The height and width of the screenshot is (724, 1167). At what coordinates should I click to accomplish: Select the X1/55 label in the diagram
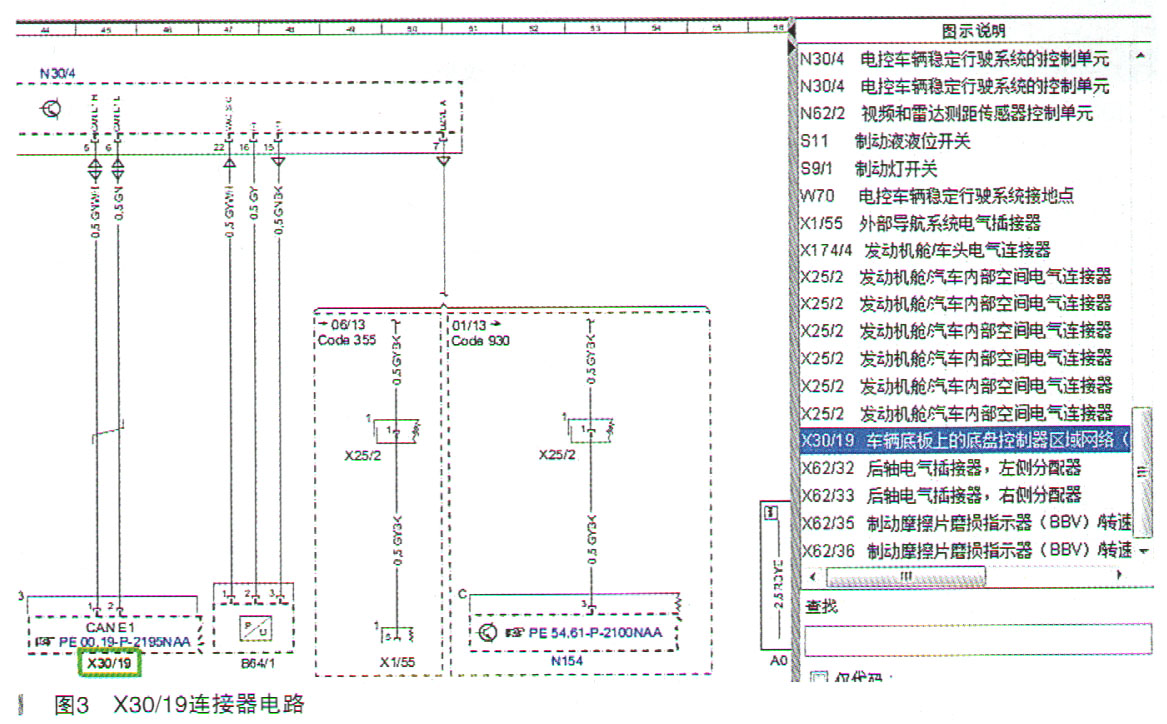pos(397,661)
